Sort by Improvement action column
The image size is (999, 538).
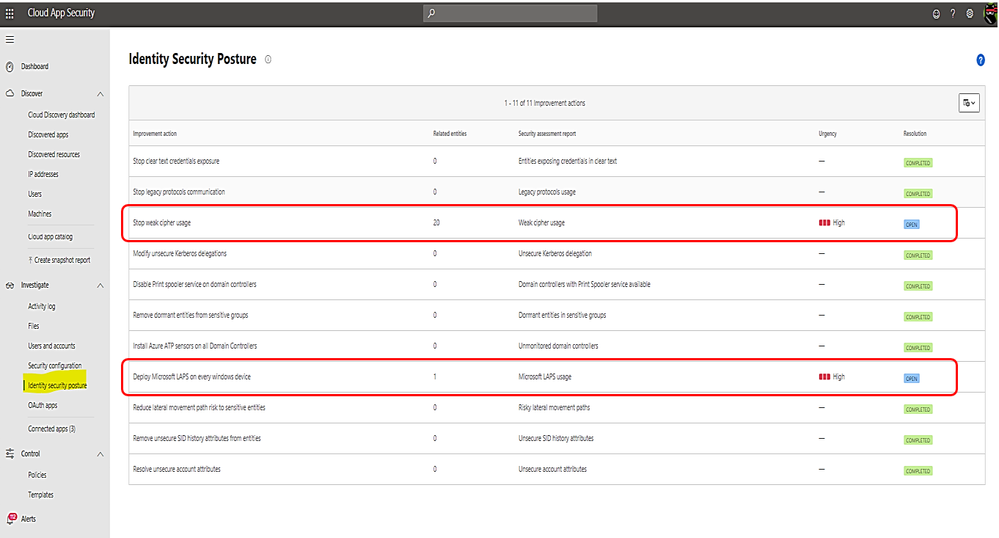pos(155,134)
